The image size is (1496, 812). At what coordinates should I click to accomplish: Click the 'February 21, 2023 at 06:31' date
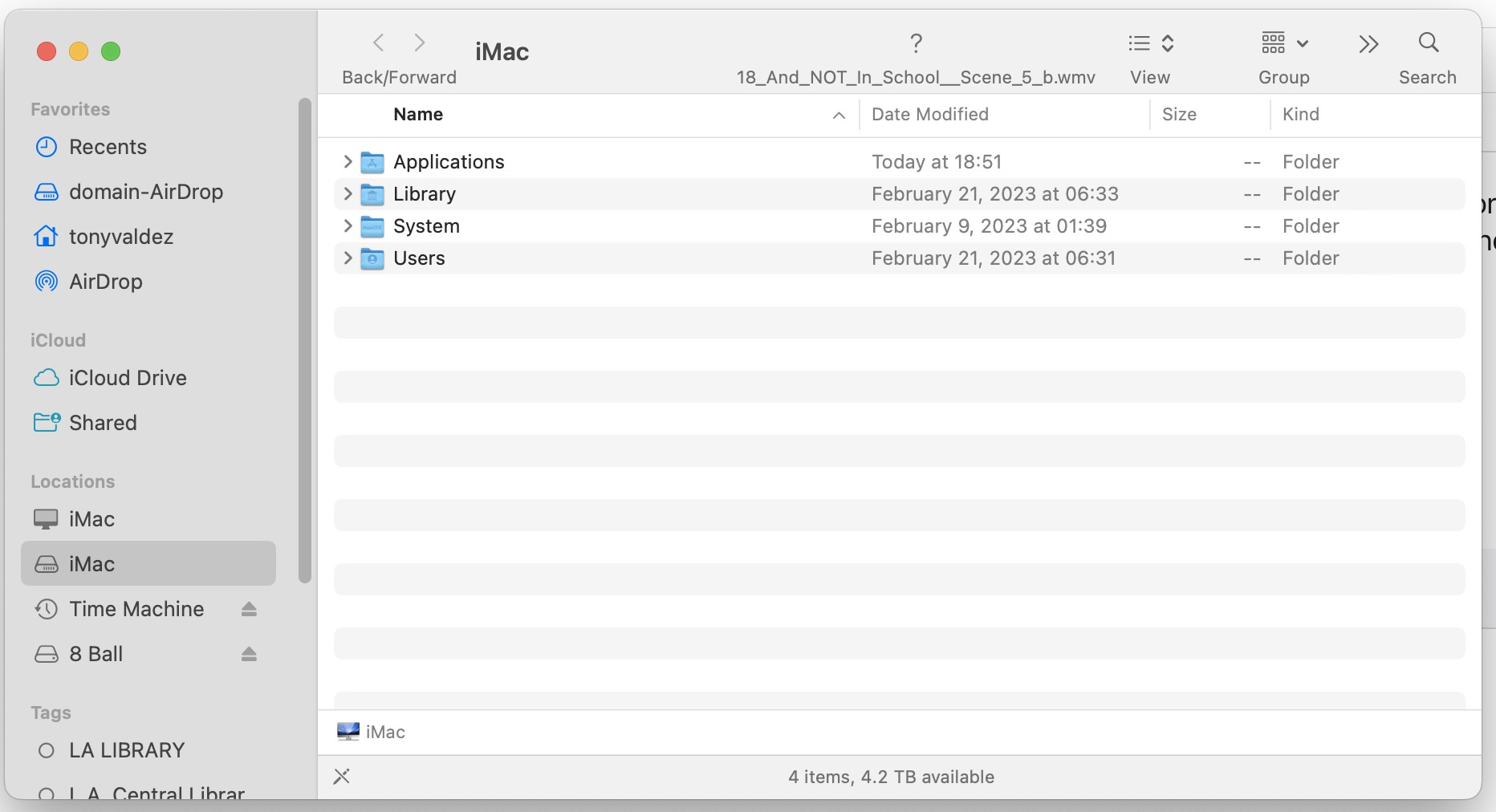pyautogui.click(x=994, y=258)
